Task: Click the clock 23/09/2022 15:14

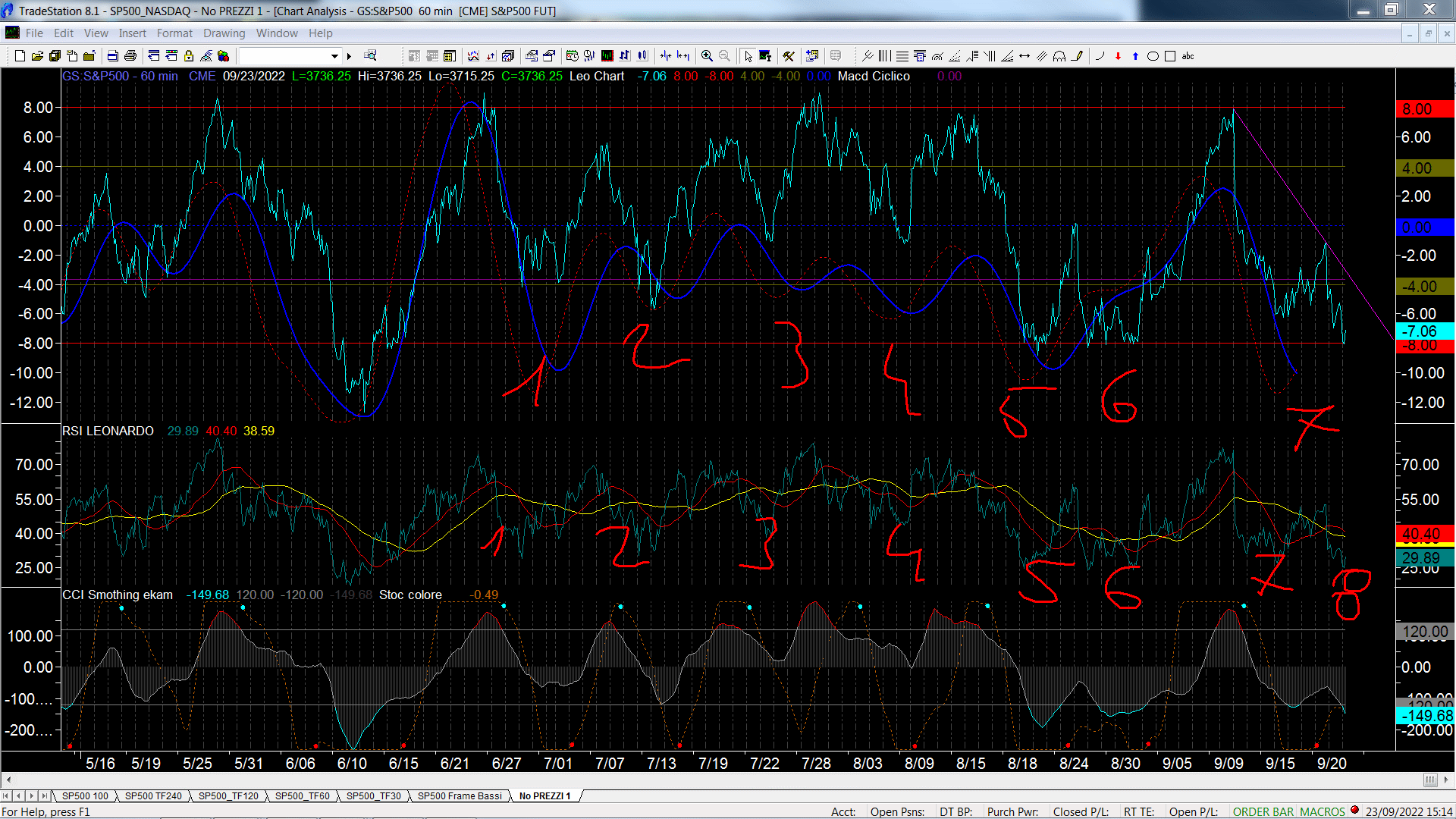Action: coord(1409,811)
